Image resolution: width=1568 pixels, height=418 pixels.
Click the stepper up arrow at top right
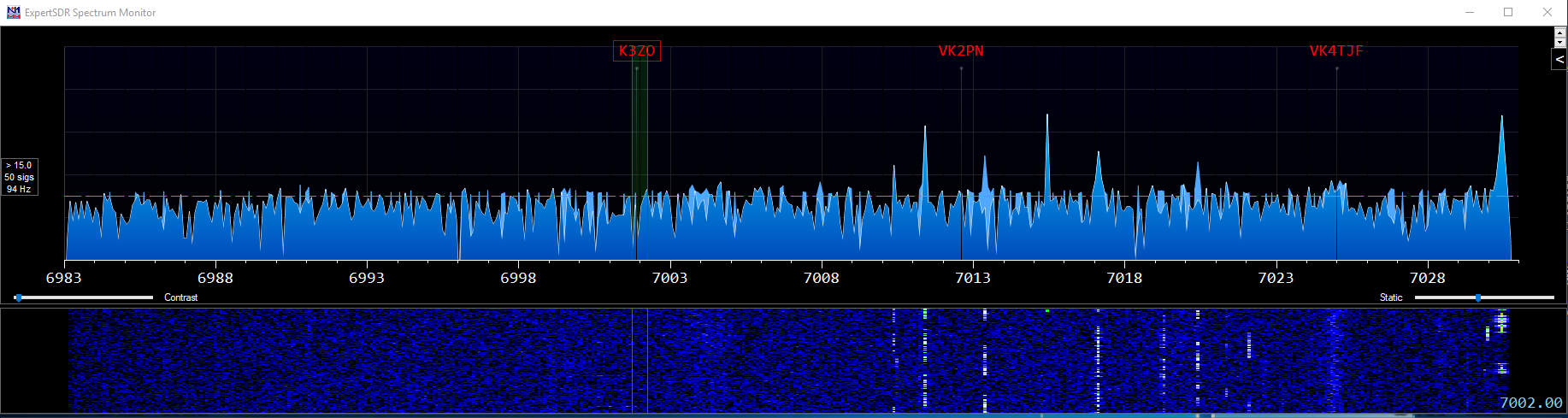(x=1560, y=32)
